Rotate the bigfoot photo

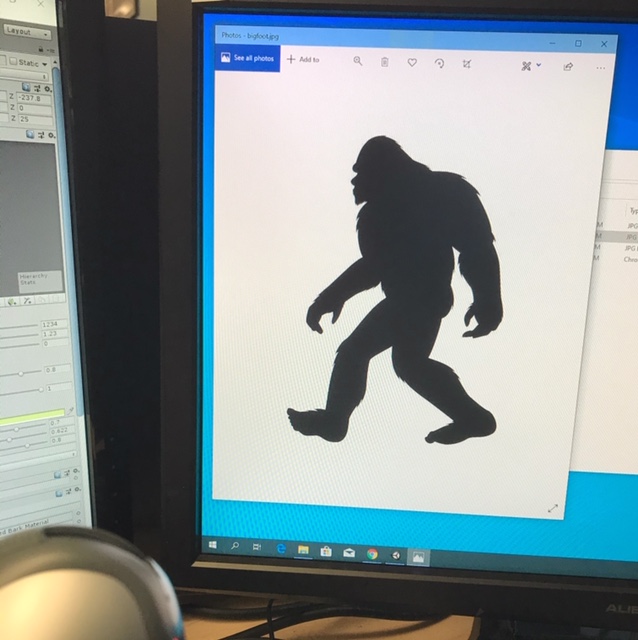pos(439,63)
